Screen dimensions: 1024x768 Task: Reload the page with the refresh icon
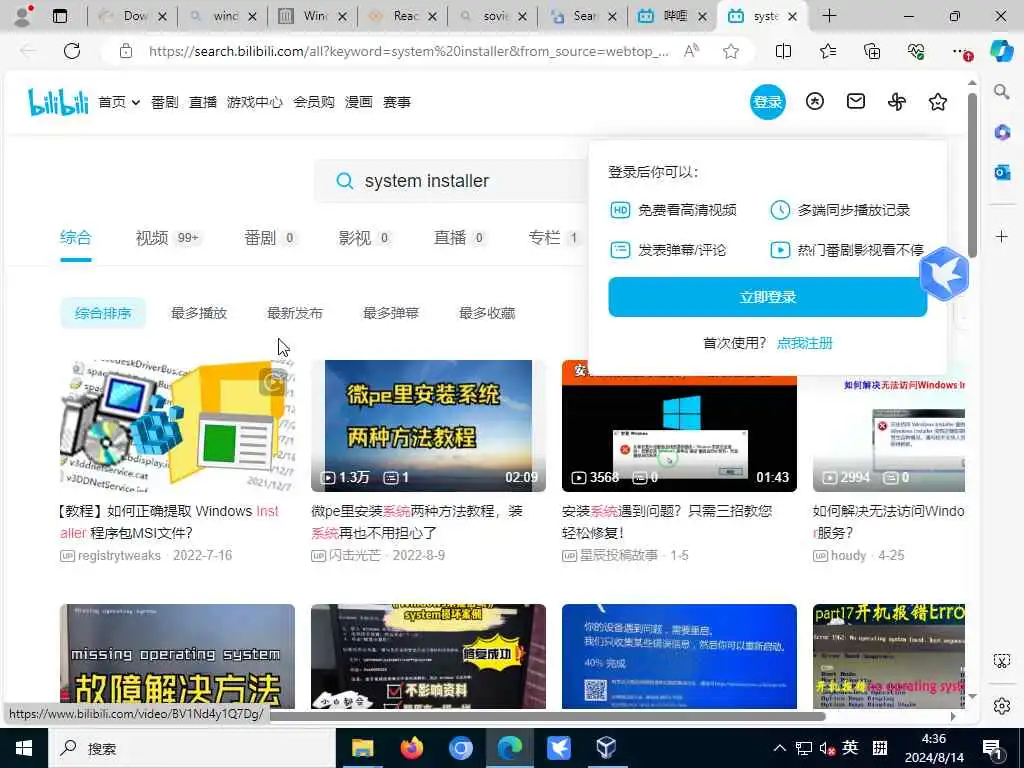coord(72,51)
